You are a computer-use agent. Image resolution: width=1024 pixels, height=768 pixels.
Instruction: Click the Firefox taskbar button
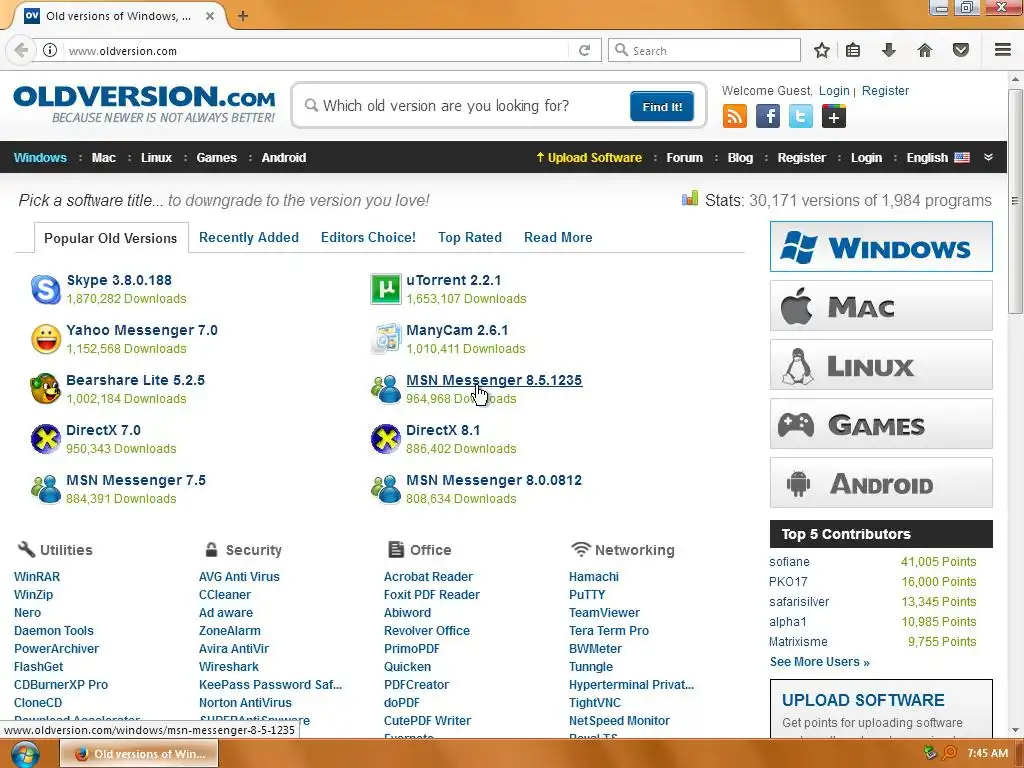[x=139, y=754]
